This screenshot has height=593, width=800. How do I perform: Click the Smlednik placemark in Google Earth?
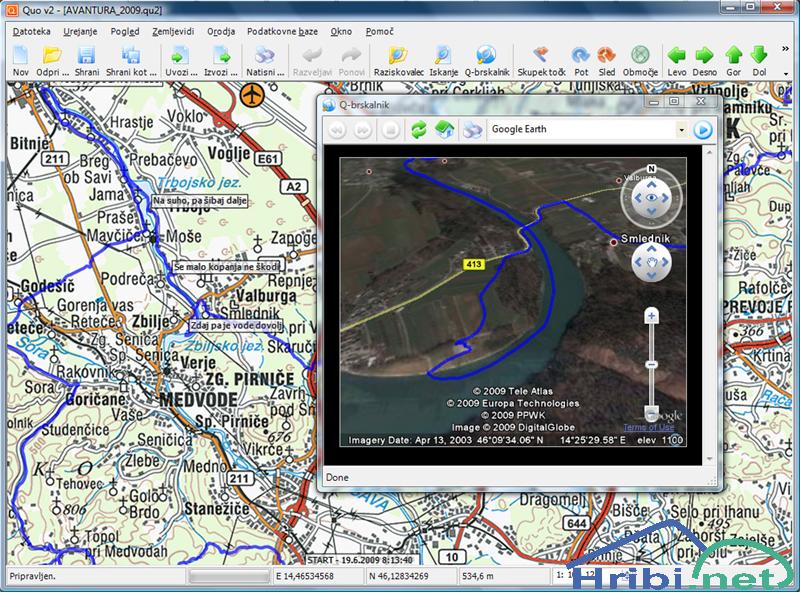click(x=614, y=242)
